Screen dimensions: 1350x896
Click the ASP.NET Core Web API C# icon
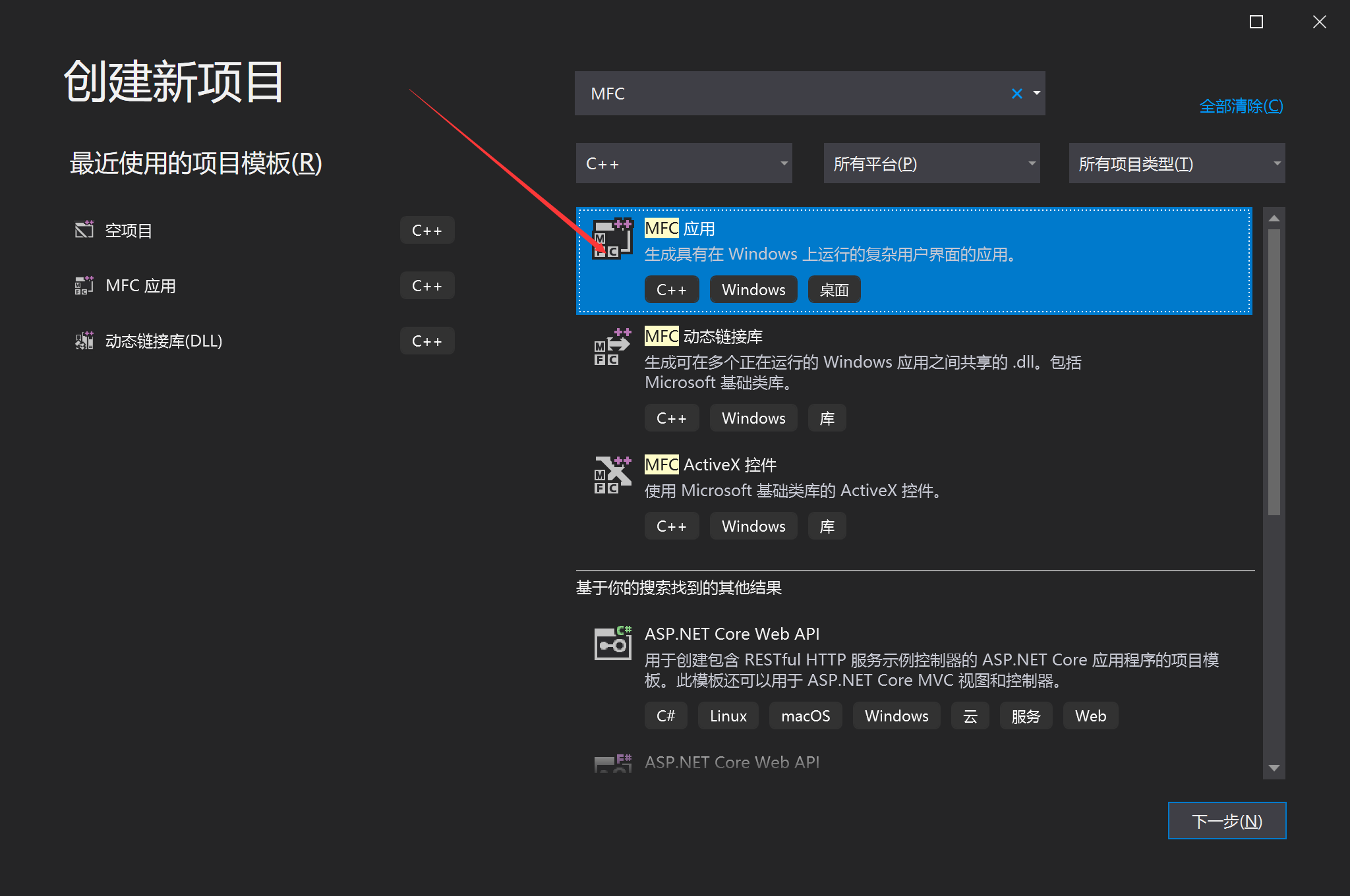(612, 643)
